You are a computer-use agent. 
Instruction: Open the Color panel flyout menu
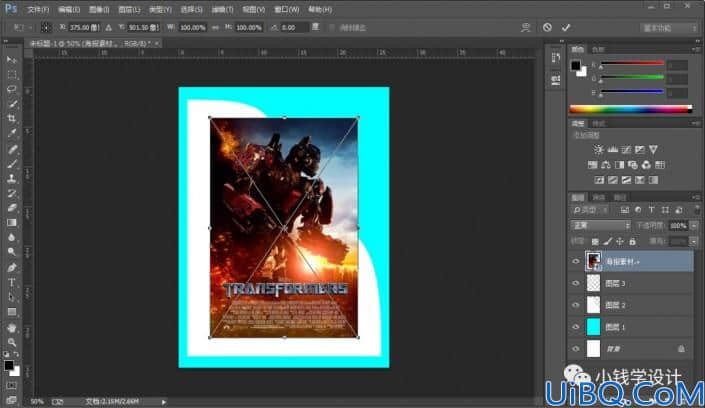click(x=696, y=49)
